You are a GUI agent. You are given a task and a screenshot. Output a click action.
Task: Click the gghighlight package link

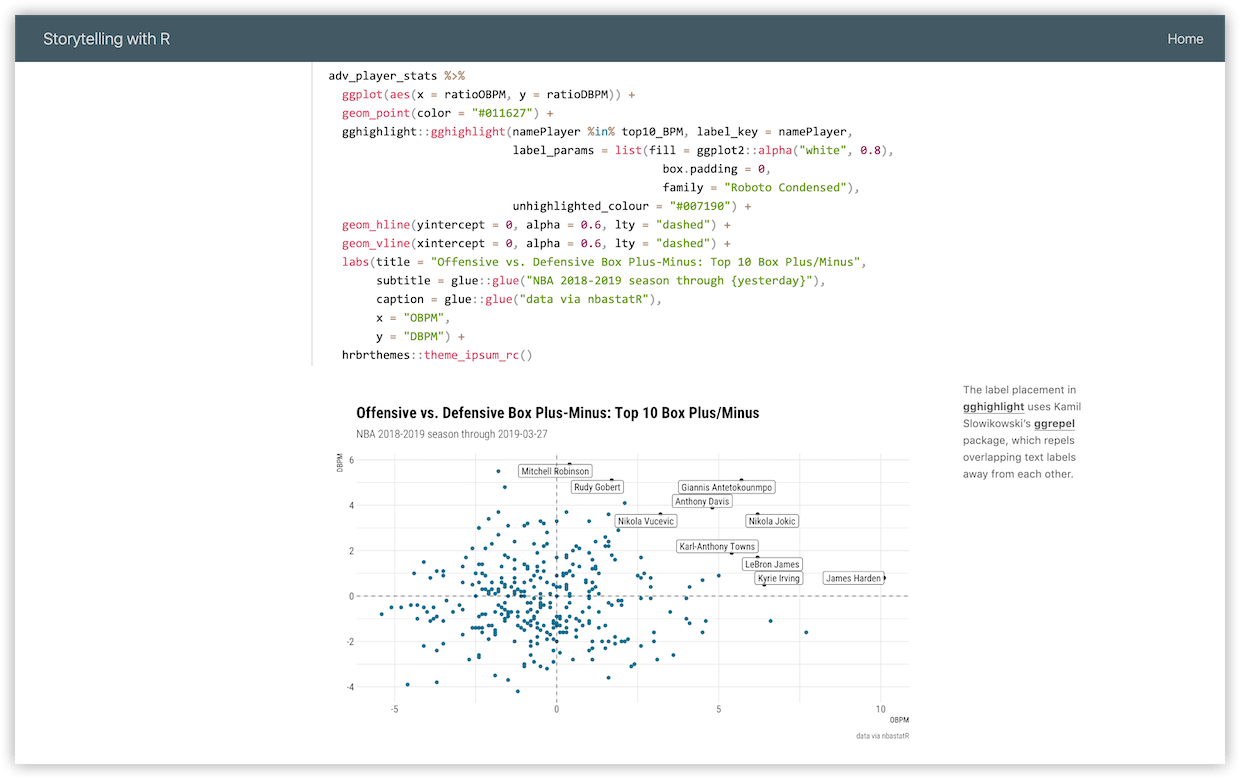point(992,406)
